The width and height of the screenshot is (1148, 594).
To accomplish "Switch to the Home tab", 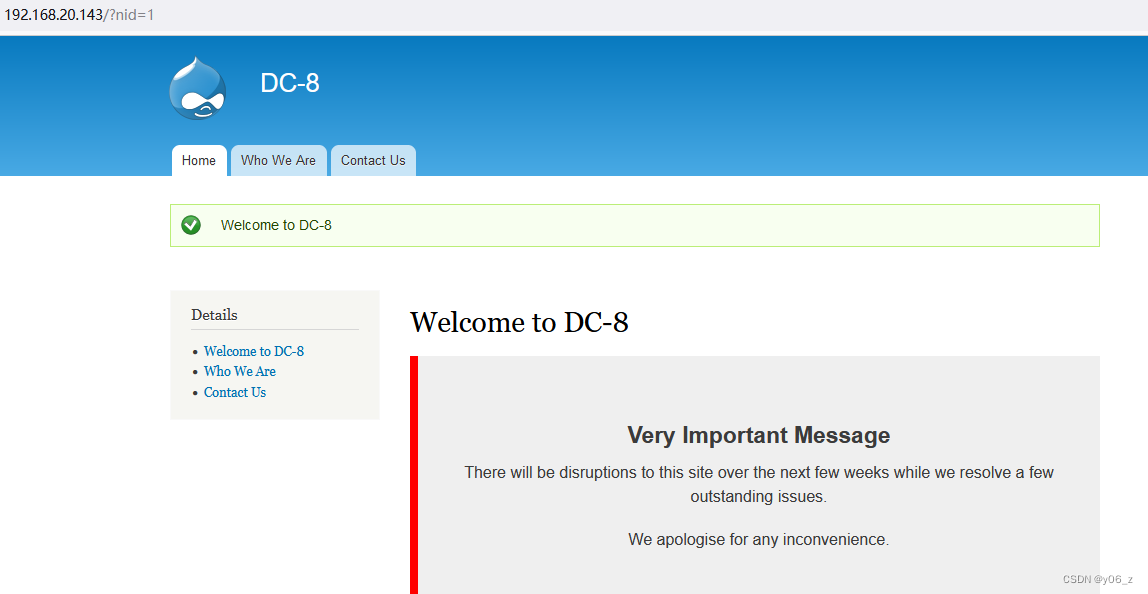I will (x=199, y=160).
